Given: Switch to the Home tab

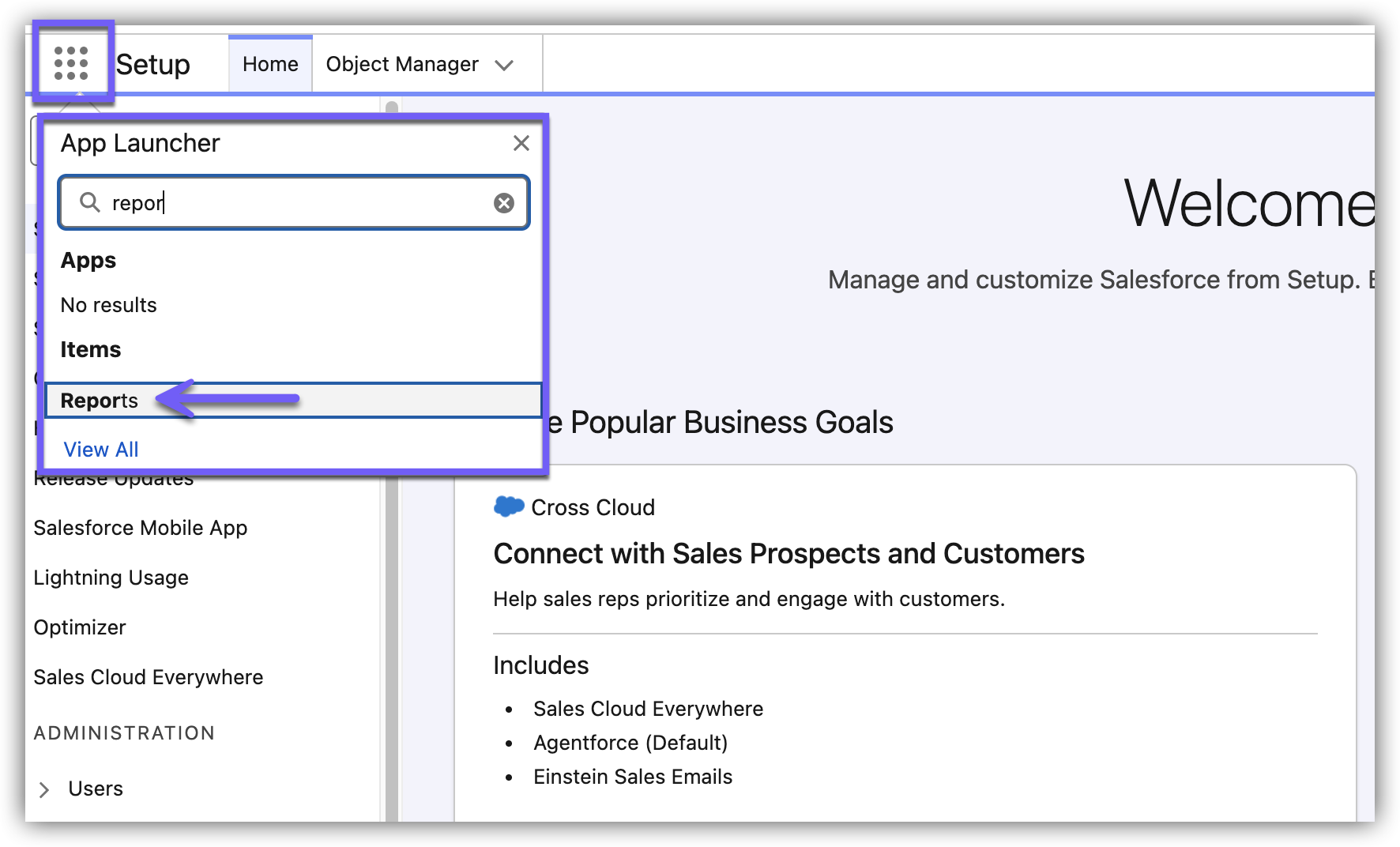Looking at the screenshot, I should click(x=270, y=64).
